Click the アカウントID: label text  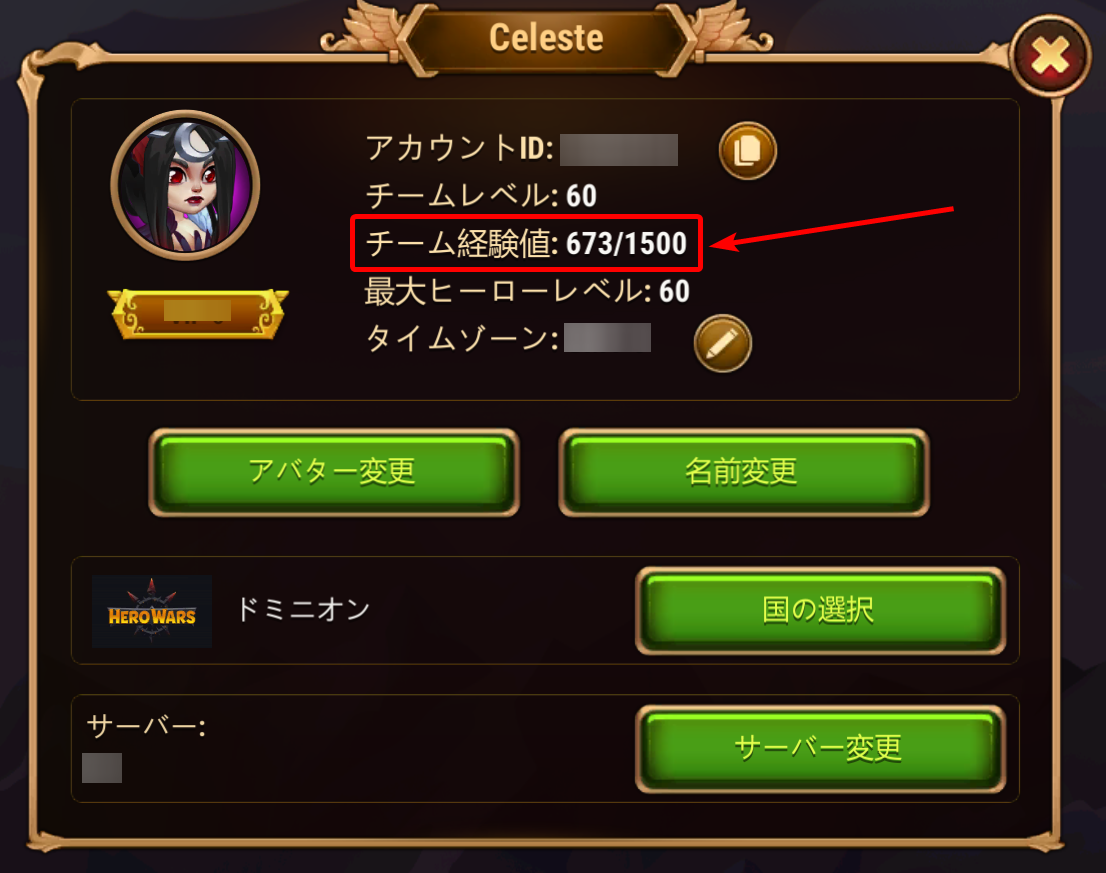coord(459,149)
